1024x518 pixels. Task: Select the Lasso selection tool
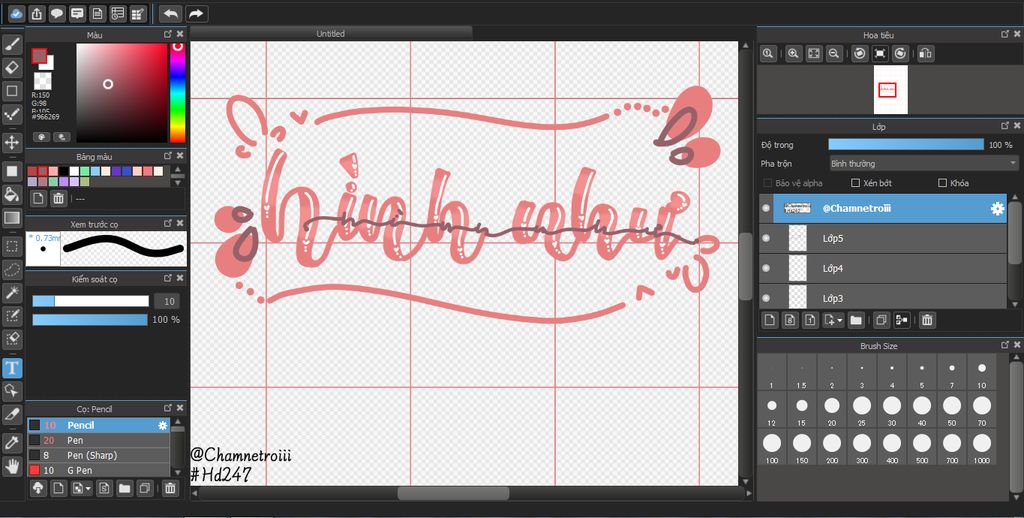[12, 269]
